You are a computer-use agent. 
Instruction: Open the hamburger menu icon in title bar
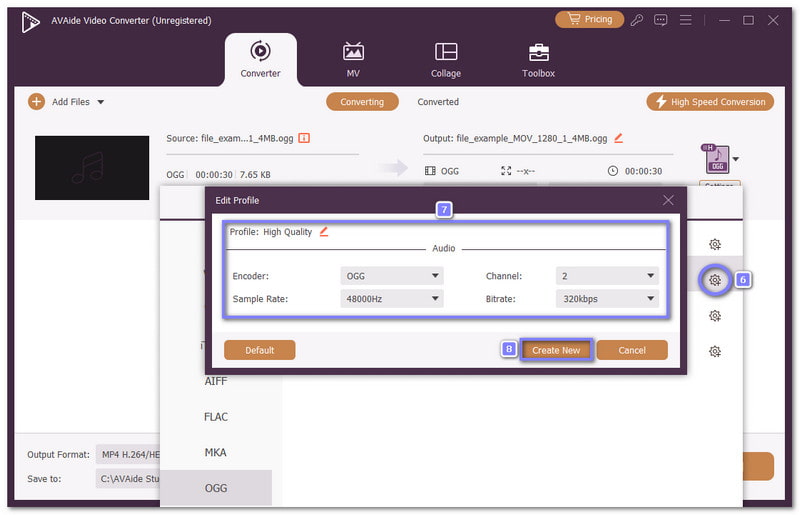pyautogui.click(x=685, y=20)
